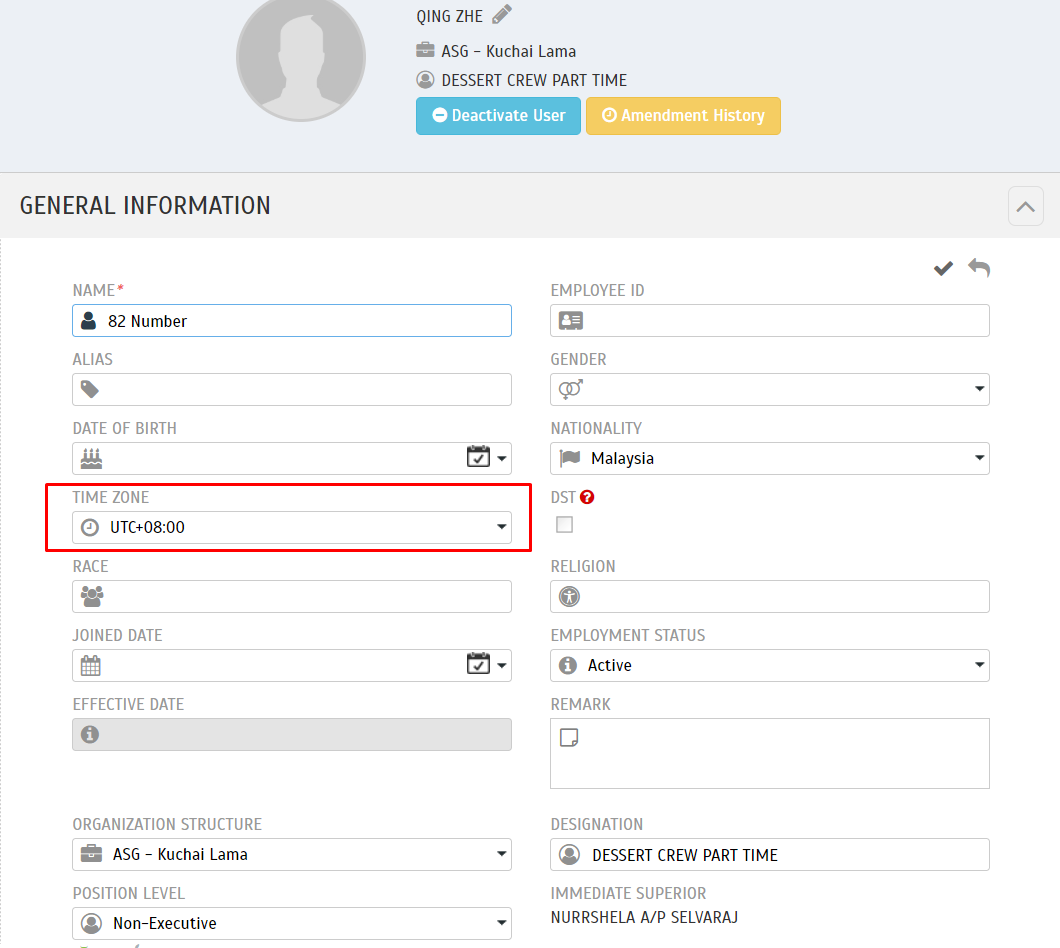Click the birthday cake icon in Date of Birth

(x=91, y=457)
